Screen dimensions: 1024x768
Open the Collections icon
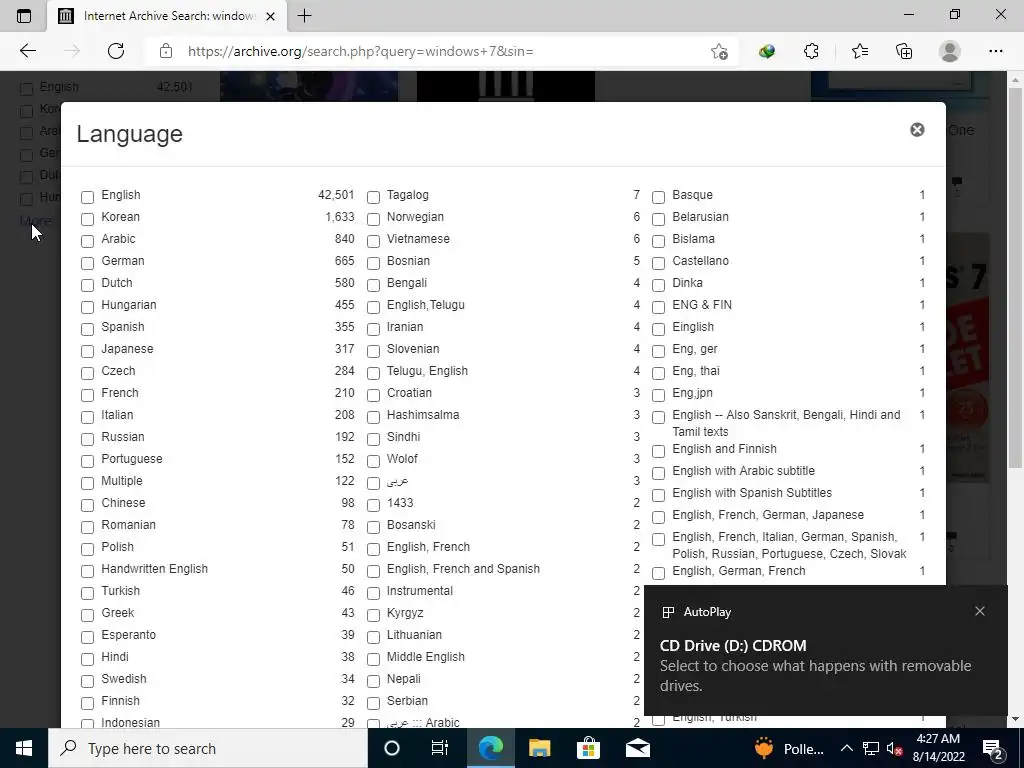point(904,51)
